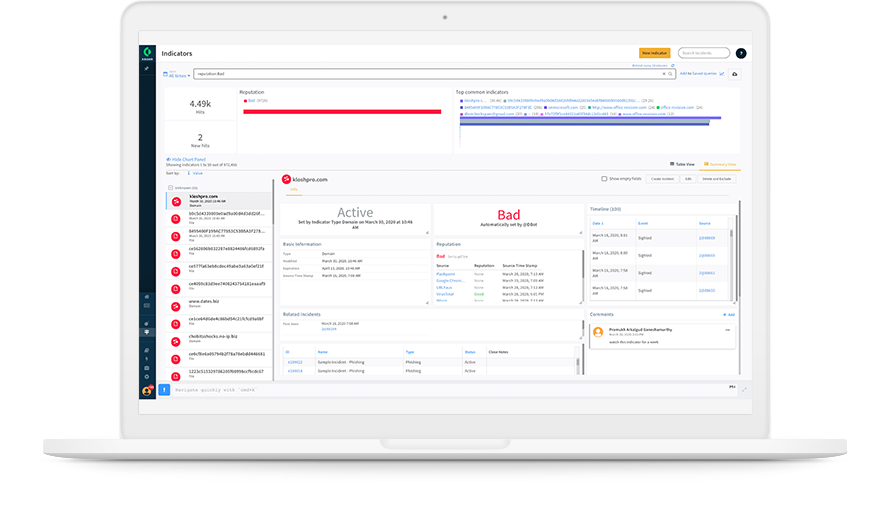Click Add to Saved queries link

click(x=698, y=74)
